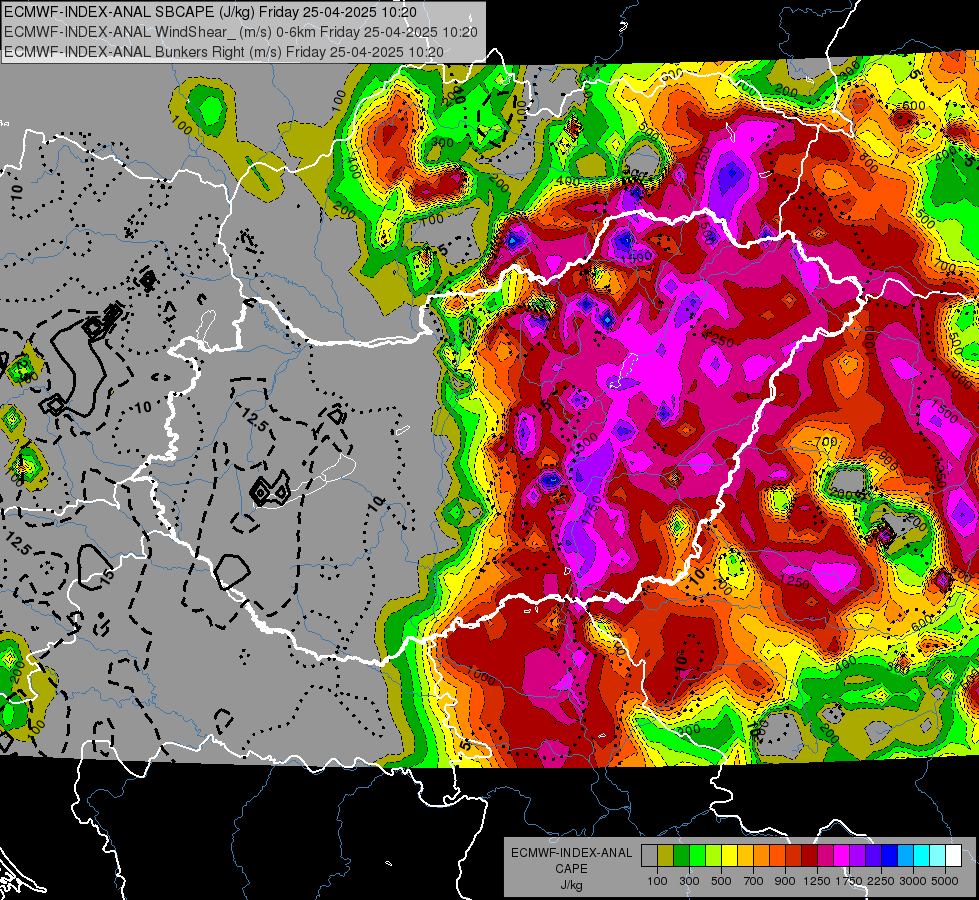
Task: Select the 700 tick label in legend scale
Action: pos(754,881)
